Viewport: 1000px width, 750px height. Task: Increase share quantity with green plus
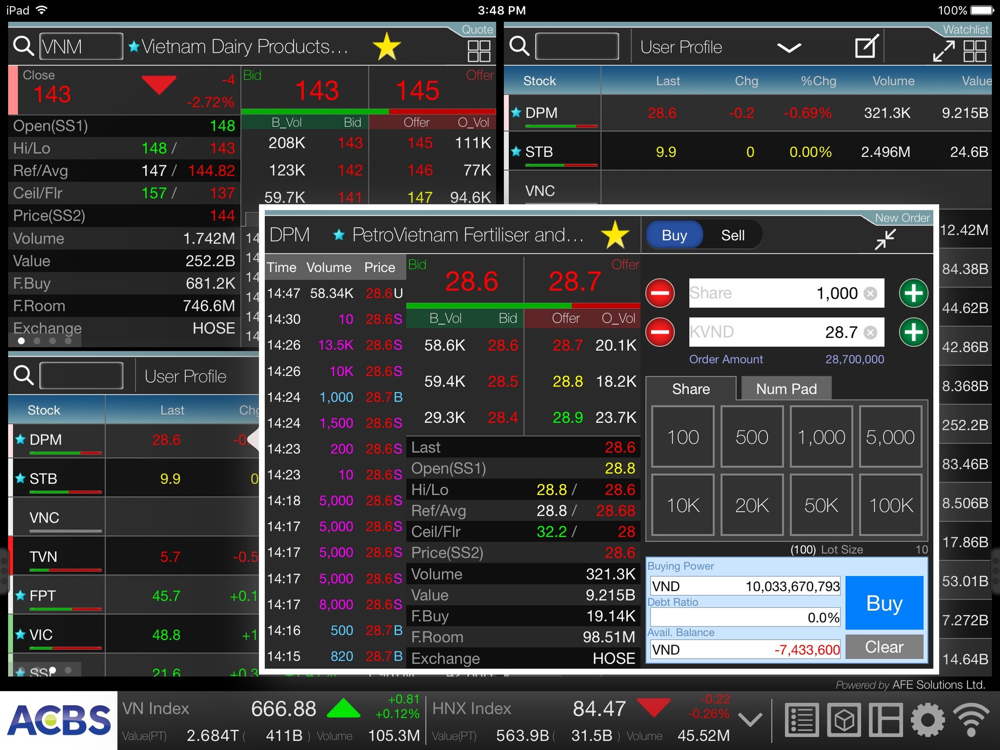(x=913, y=293)
